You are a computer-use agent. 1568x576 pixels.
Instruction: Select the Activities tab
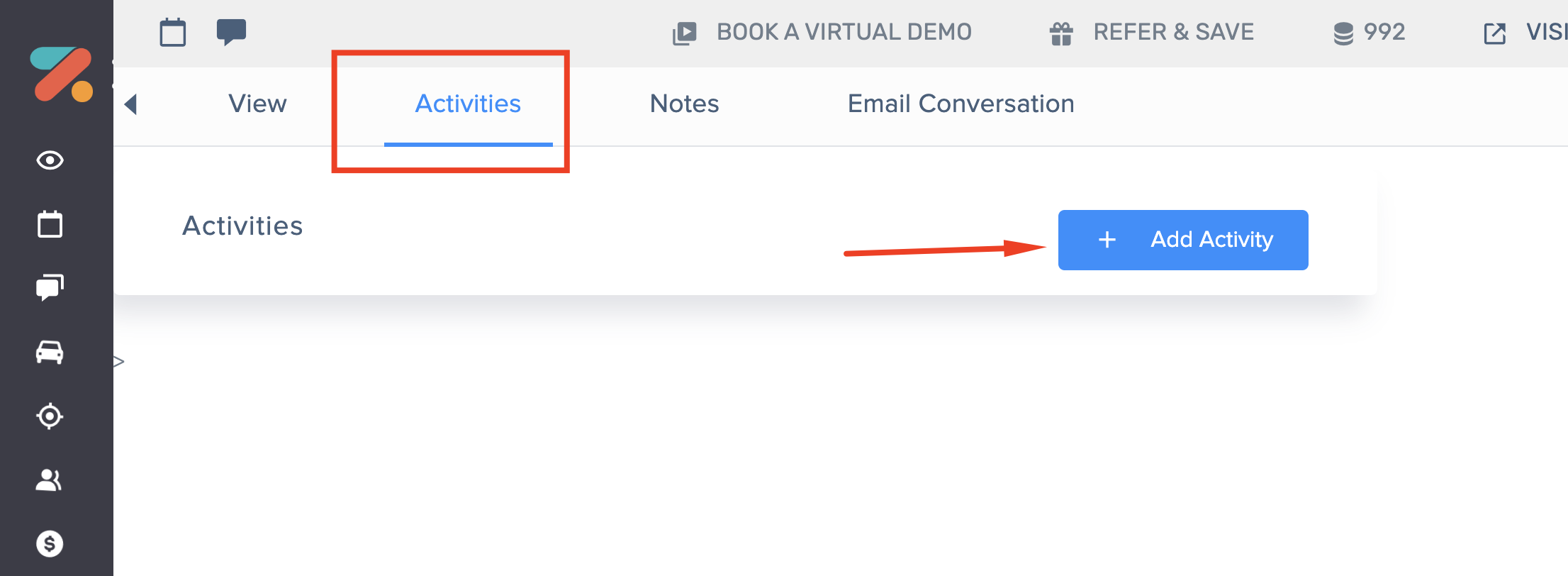(x=468, y=104)
